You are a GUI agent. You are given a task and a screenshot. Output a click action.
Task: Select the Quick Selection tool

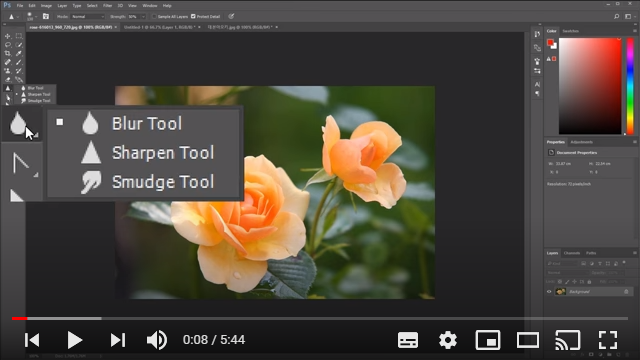[x=19, y=45]
